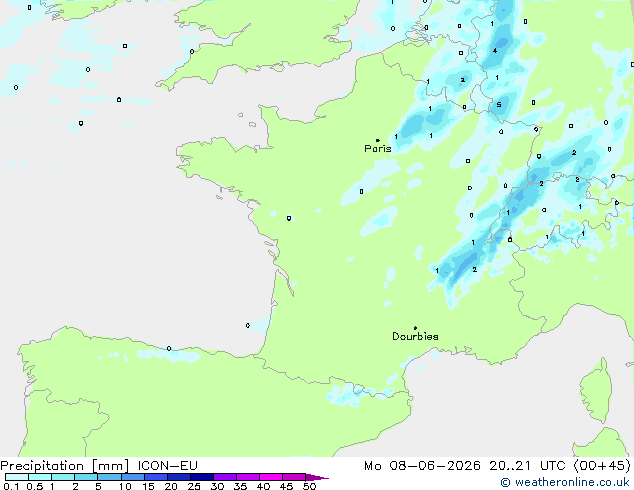Image resolution: width=634 pixels, height=490 pixels.
Task: Pick the 25 mm navy legend swatch
Action: pyautogui.click(x=201, y=477)
